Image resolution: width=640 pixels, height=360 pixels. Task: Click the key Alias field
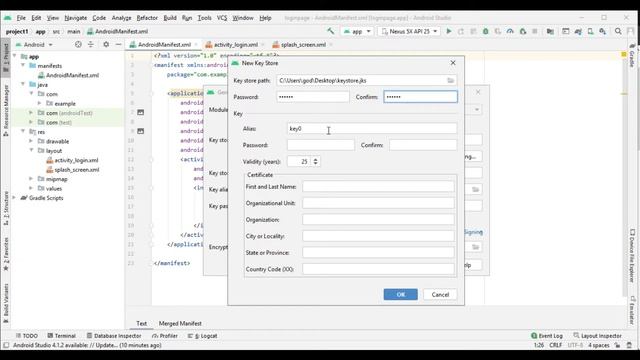[372, 129]
